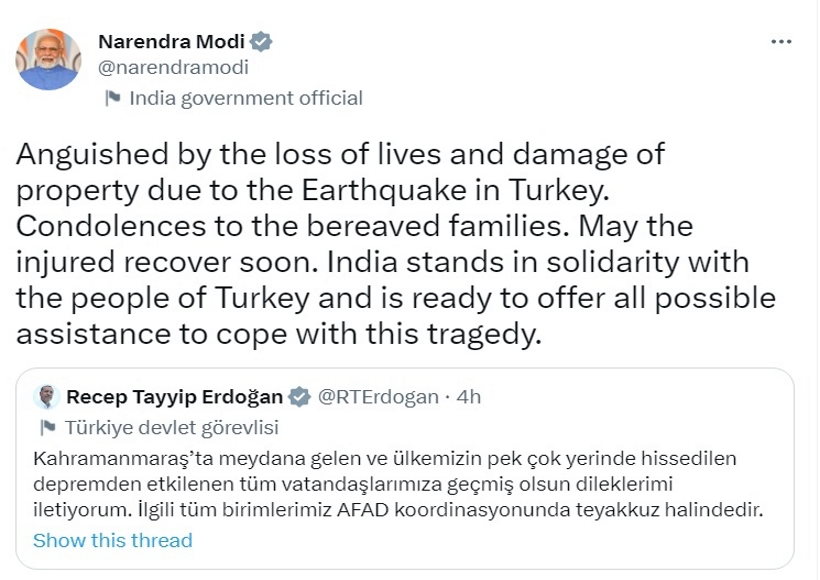This screenshot has height=580, width=820.
Task: Select the Türkiye devlet görevlisi label
Action: (171, 428)
